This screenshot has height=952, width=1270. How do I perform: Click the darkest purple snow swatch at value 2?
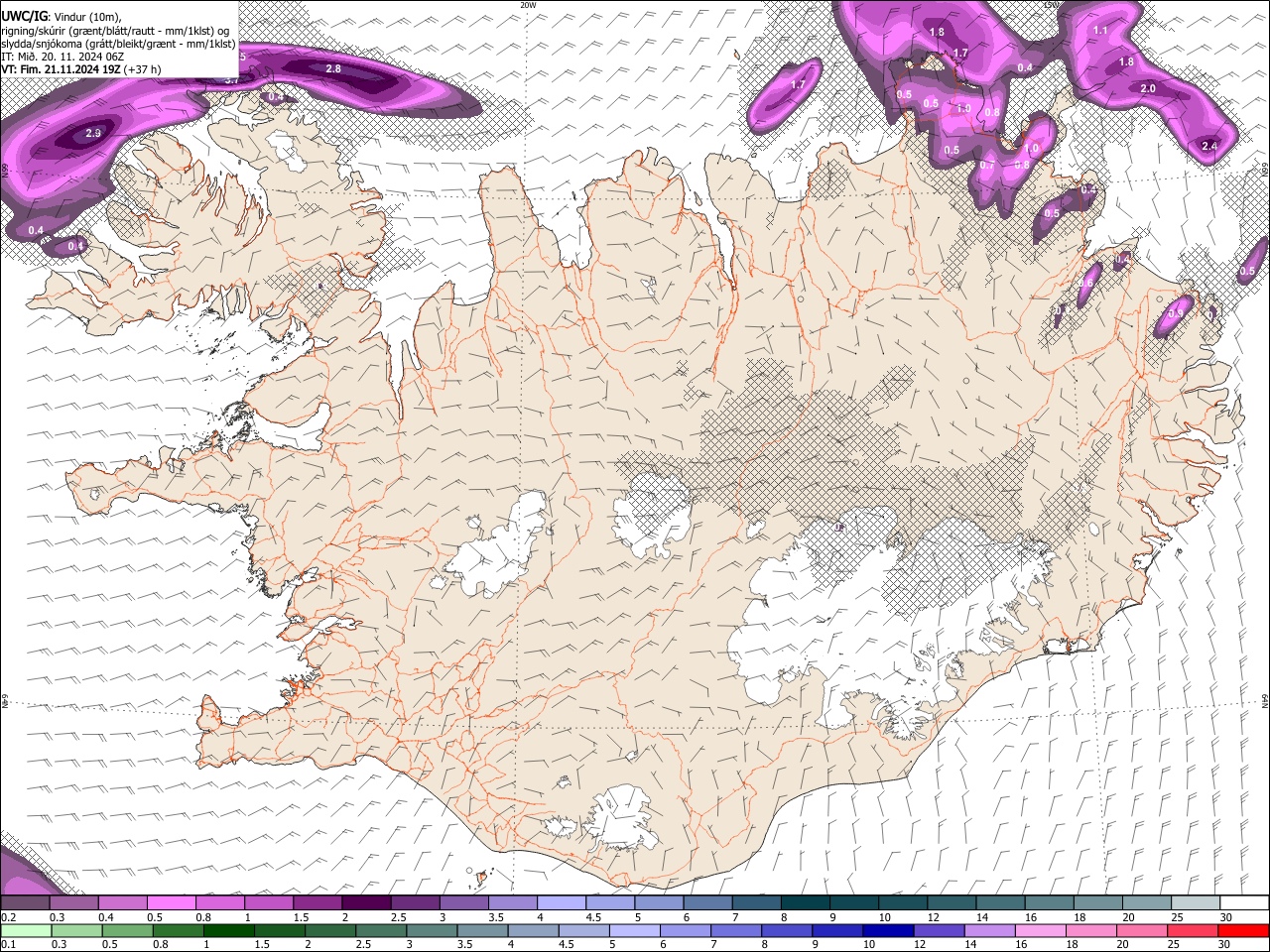[x=366, y=903]
